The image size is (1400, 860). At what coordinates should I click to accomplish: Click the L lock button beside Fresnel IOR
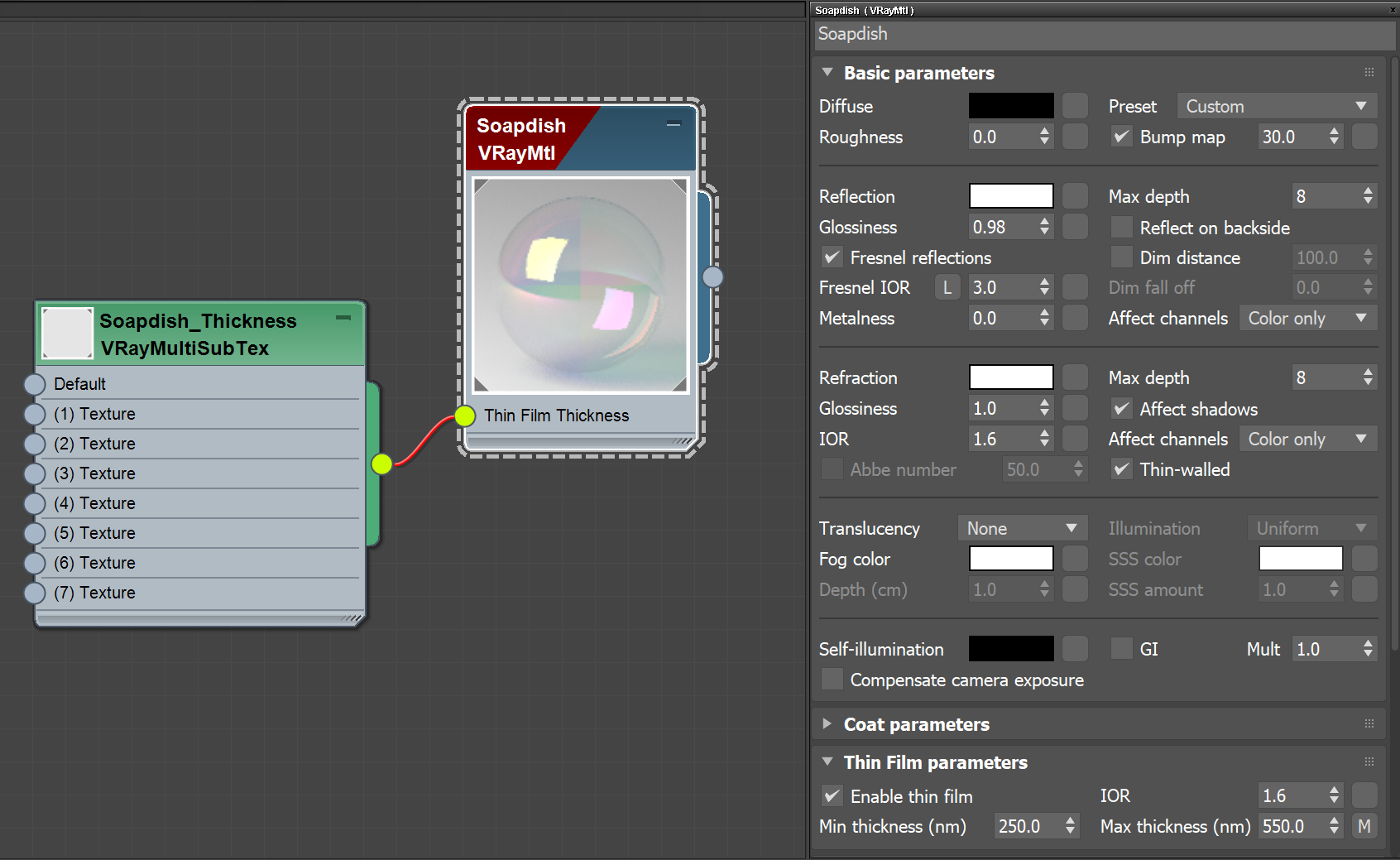point(947,286)
